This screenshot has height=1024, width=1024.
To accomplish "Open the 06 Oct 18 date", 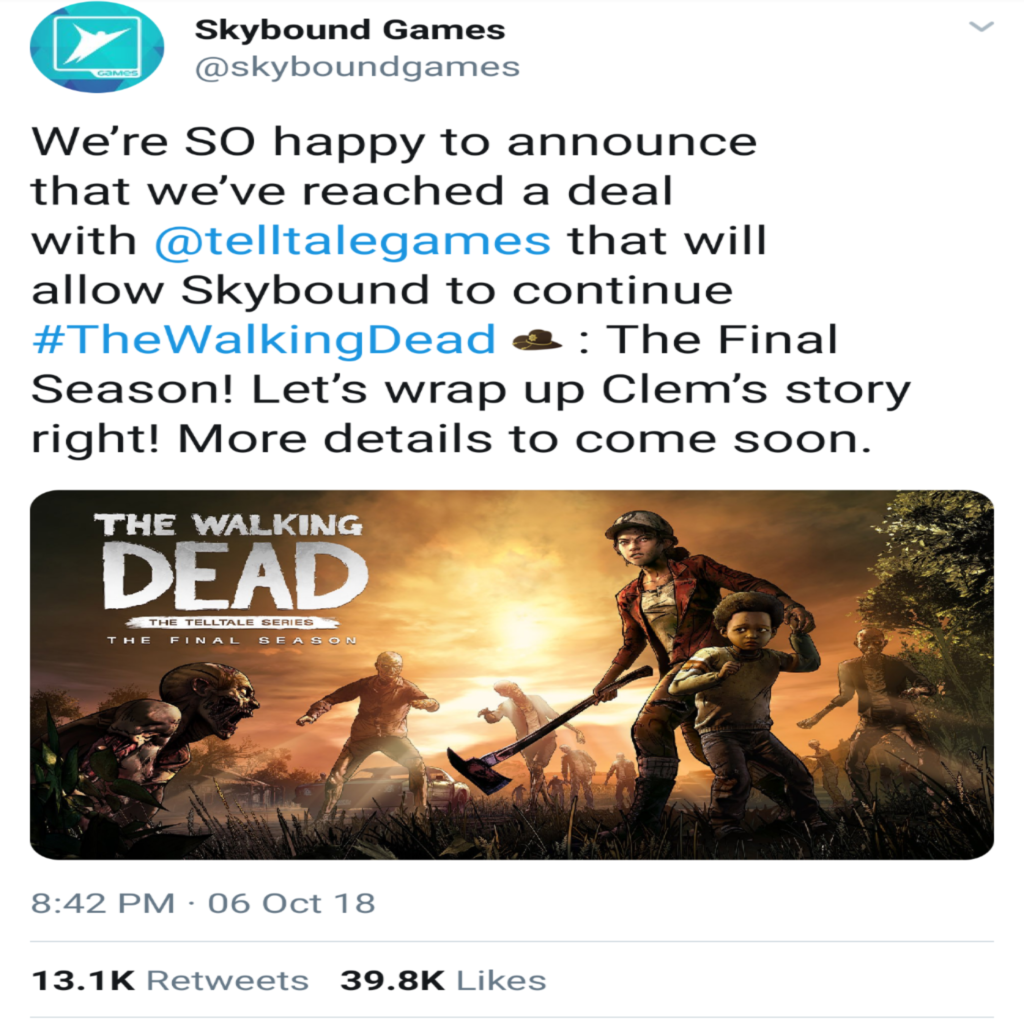I will pyautogui.click(x=291, y=904).
